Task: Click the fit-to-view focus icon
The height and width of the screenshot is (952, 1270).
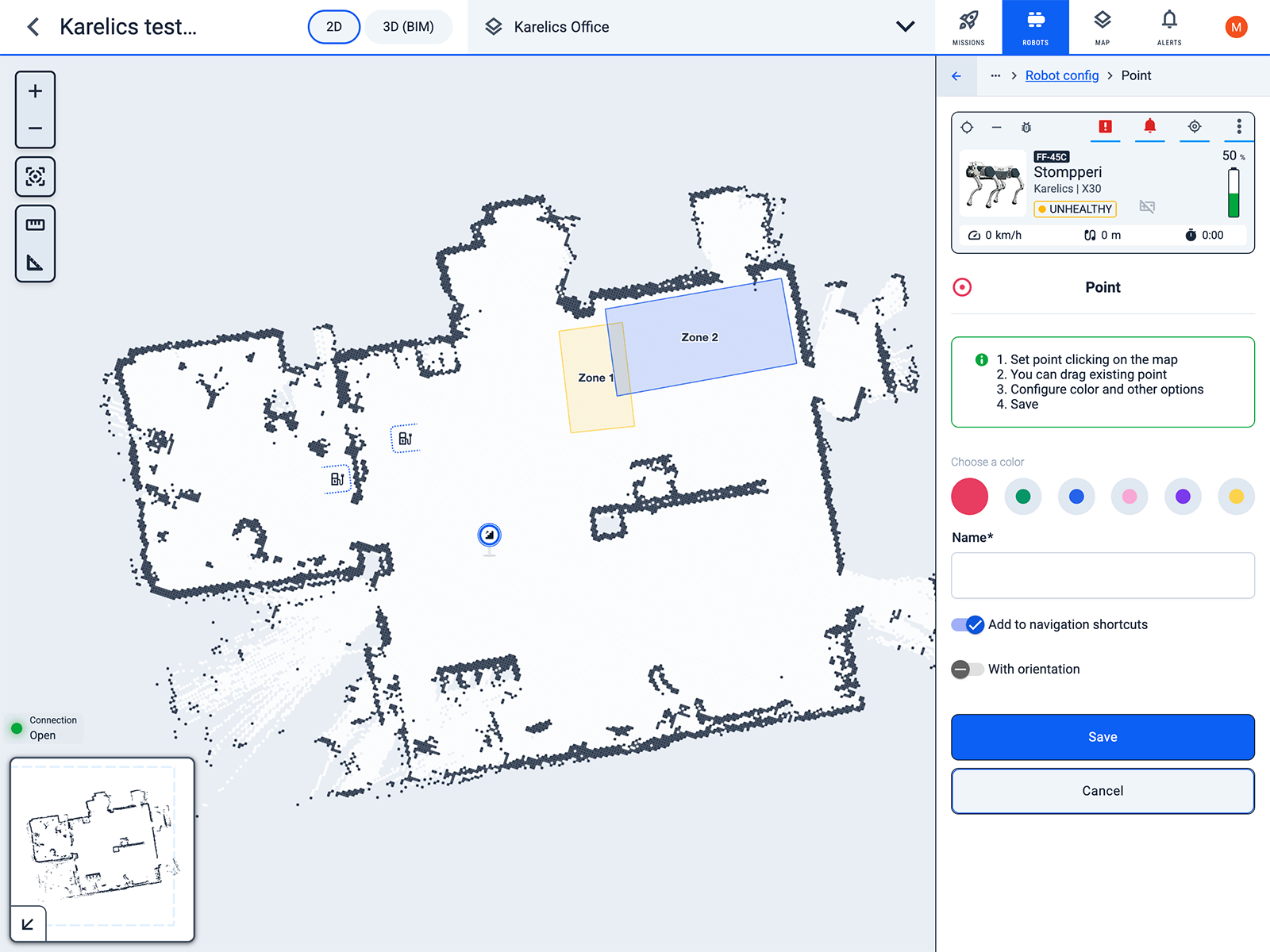Action: click(x=35, y=176)
